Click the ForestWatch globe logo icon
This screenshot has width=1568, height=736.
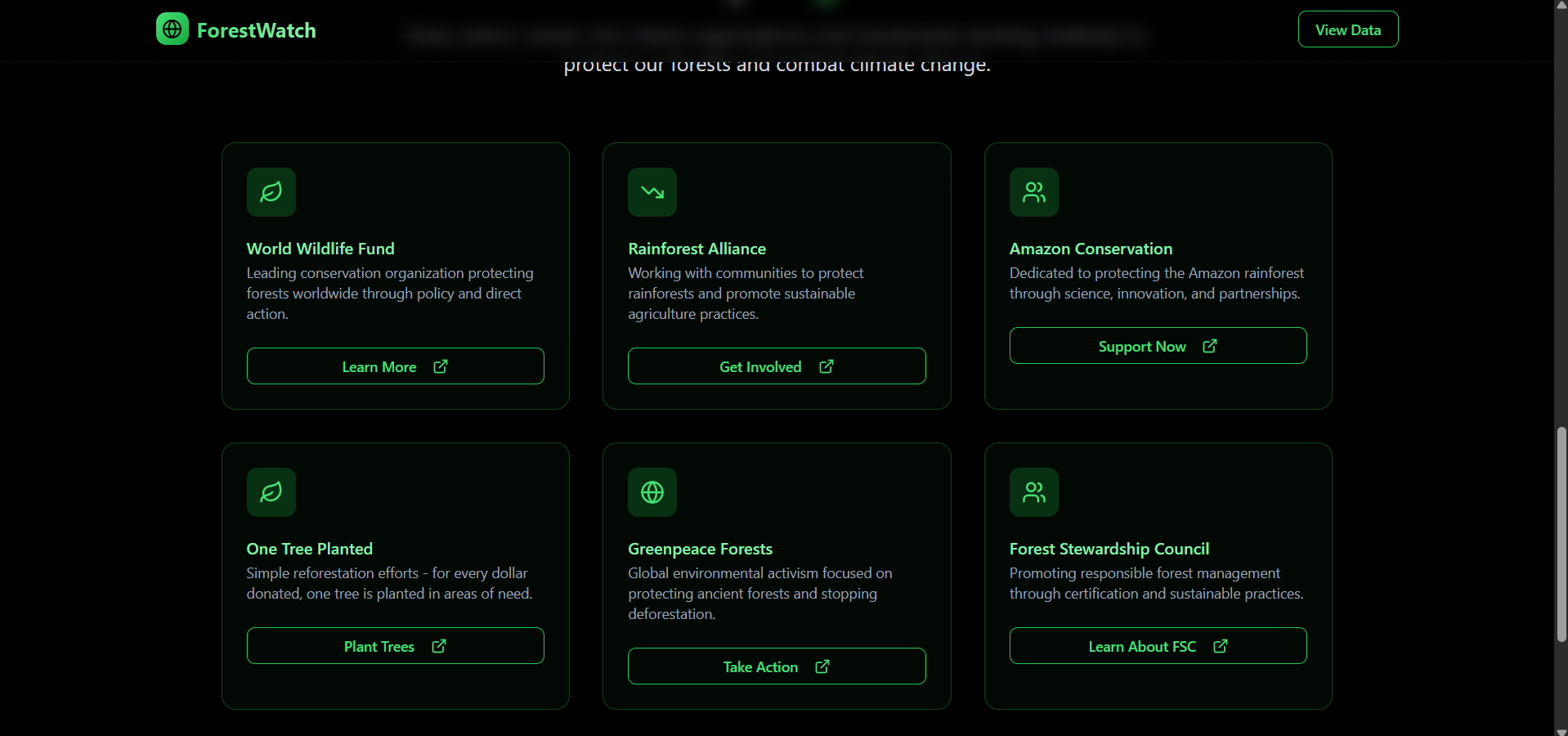click(172, 29)
